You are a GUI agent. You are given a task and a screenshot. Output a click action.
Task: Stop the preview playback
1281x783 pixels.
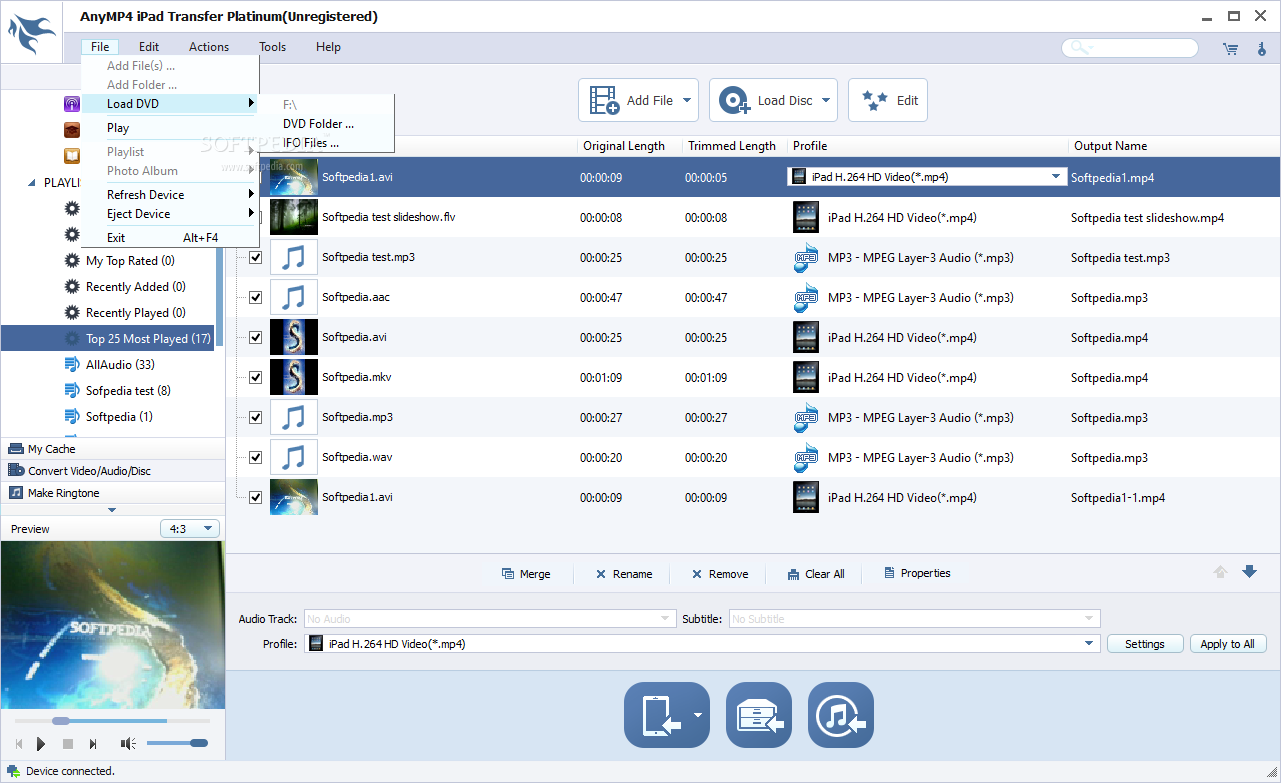coord(68,744)
